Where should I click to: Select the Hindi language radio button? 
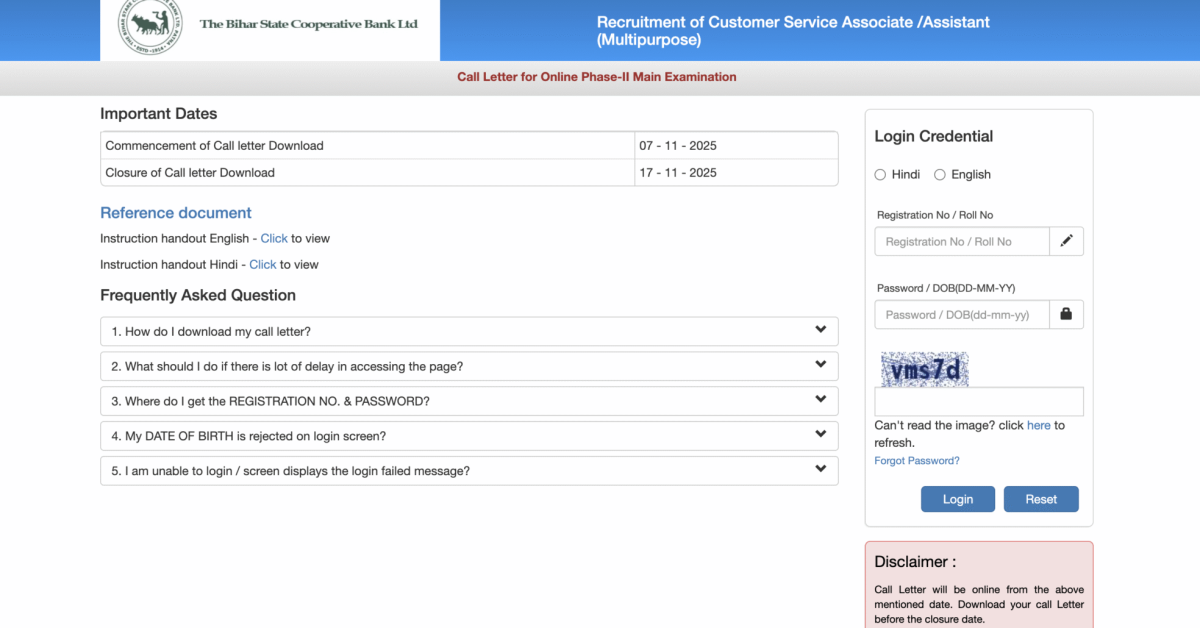pyautogui.click(x=880, y=174)
